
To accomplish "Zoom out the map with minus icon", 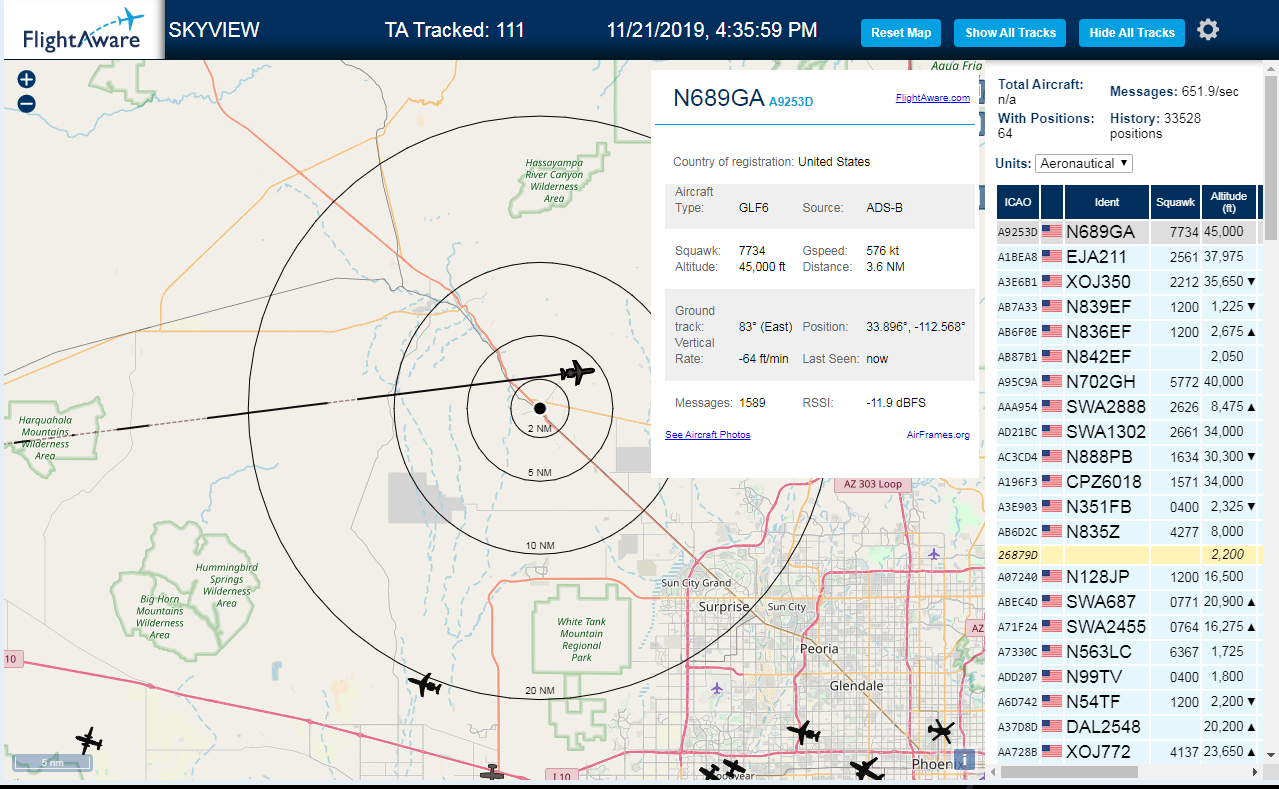I will (x=26, y=103).
